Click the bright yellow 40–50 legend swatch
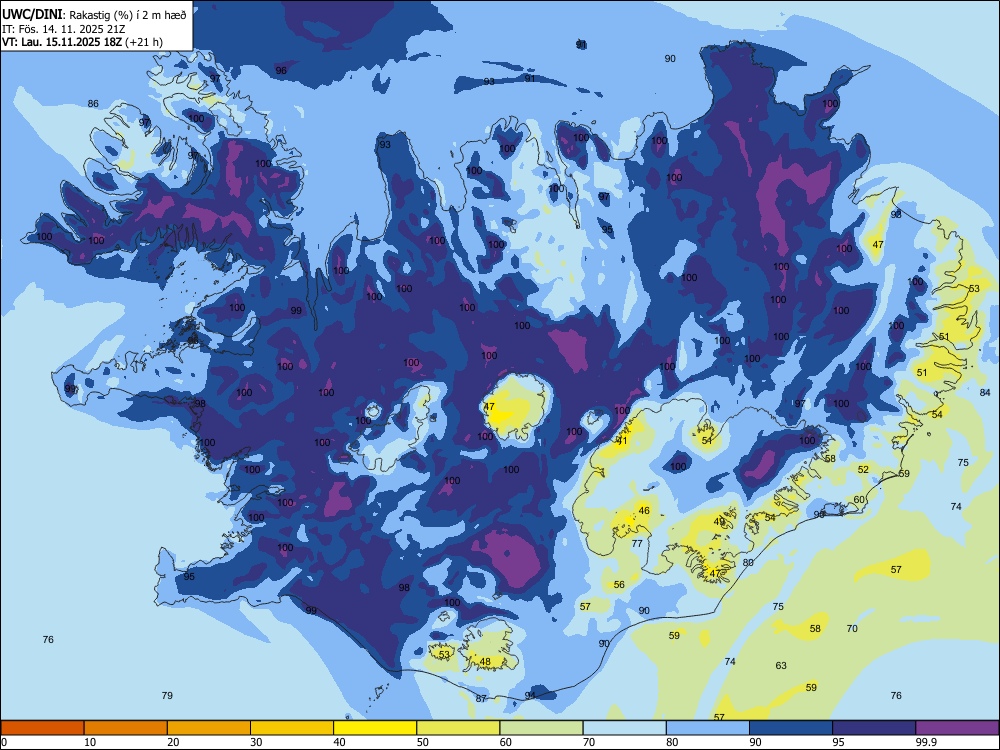Screen dimensions: 1000x750 click(x=375, y=728)
